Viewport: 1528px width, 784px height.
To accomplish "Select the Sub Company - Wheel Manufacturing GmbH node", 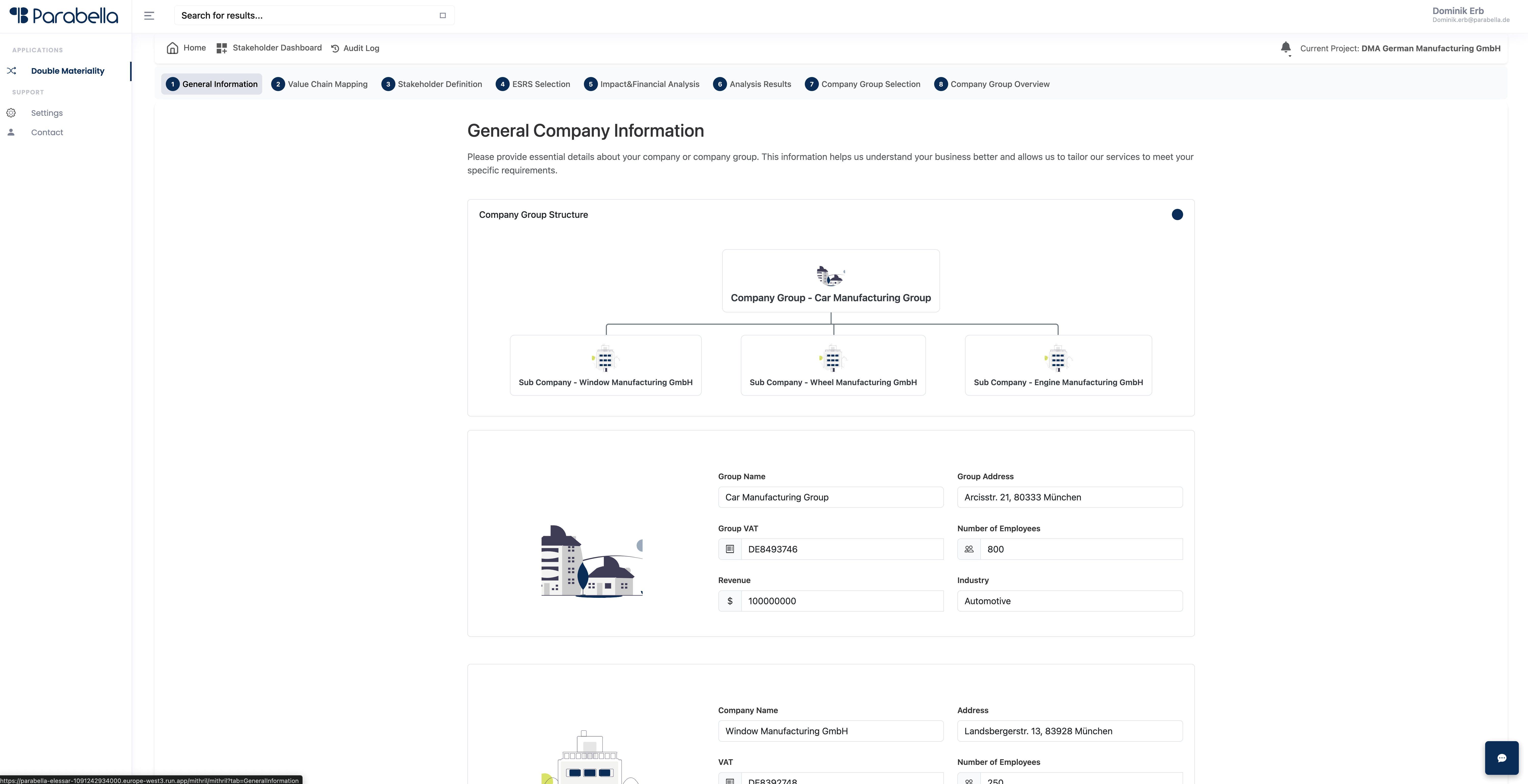I will (x=833, y=365).
